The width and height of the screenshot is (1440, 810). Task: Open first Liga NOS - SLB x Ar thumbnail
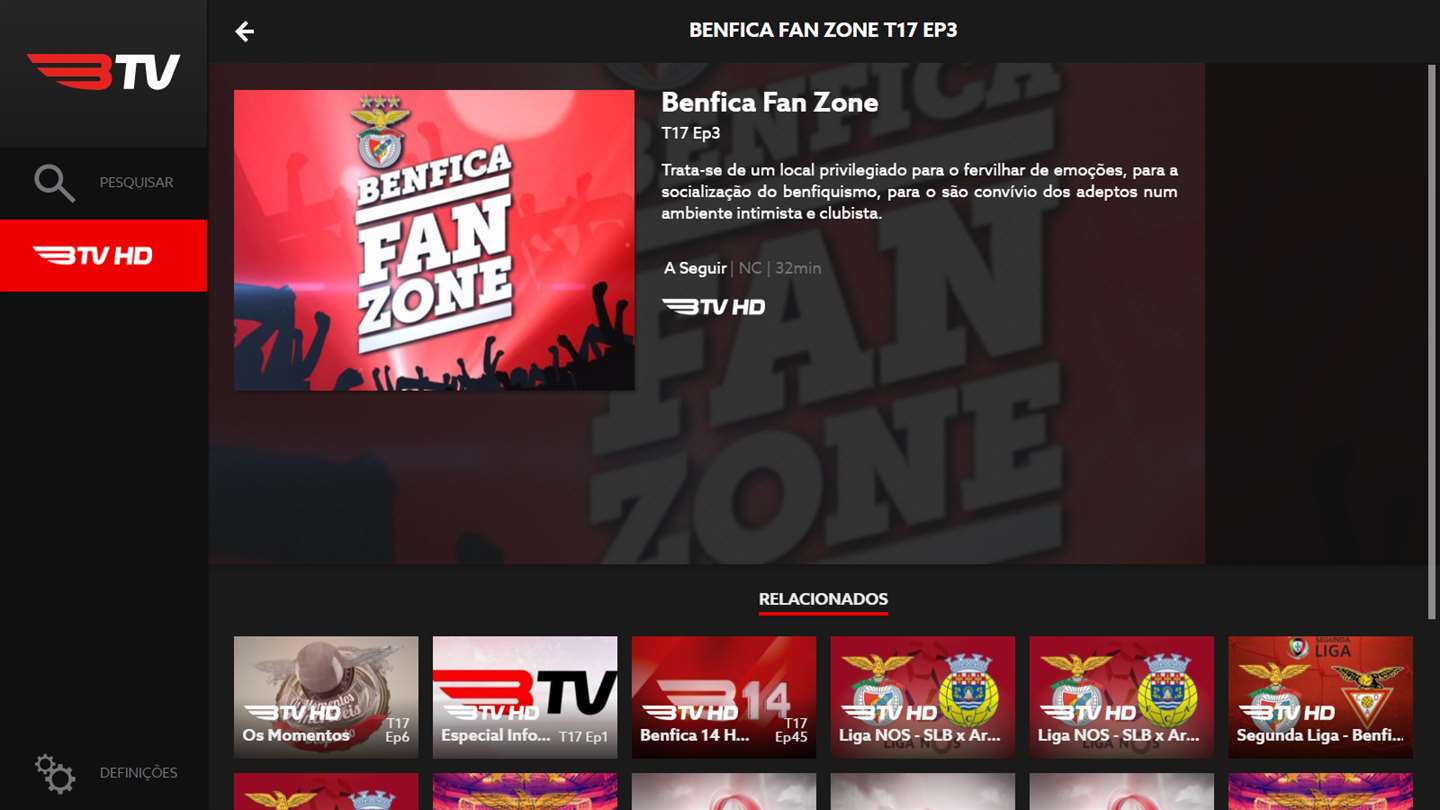pyautogui.click(x=923, y=697)
